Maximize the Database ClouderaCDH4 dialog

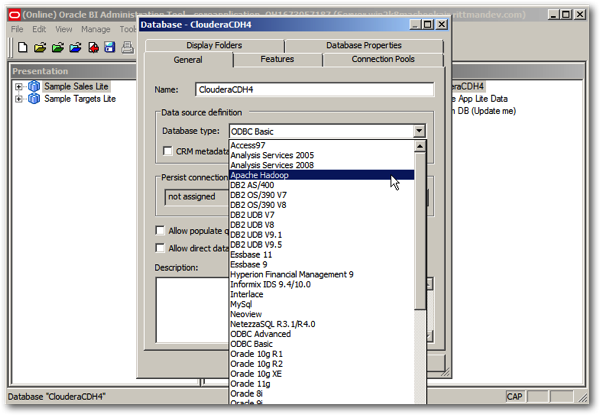(x=428, y=24)
